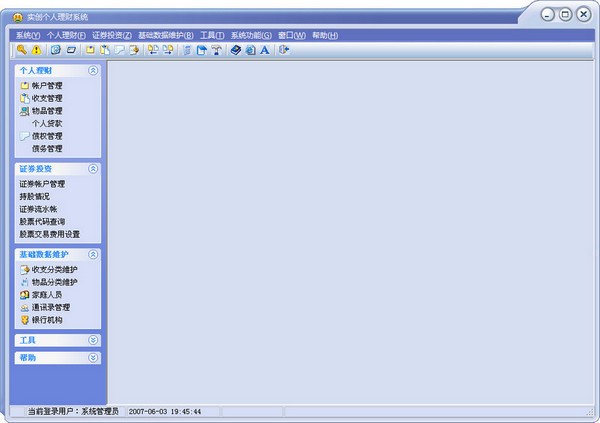600x423 pixels.
Task: Open 债权管理 in the sidebar
Action: click(47, 136)
